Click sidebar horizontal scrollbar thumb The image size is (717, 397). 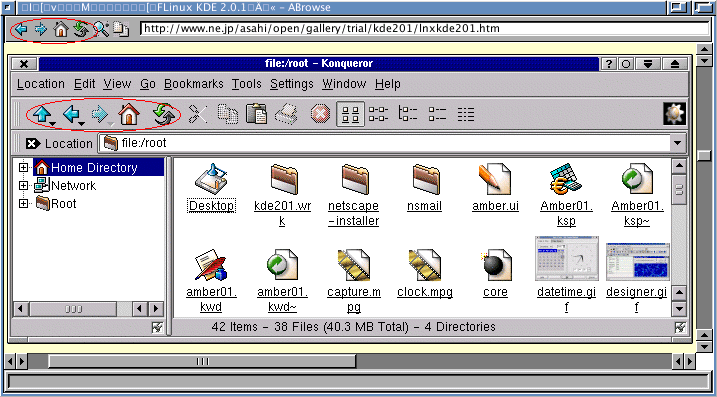pyautogui.click(x=73, y=309)
